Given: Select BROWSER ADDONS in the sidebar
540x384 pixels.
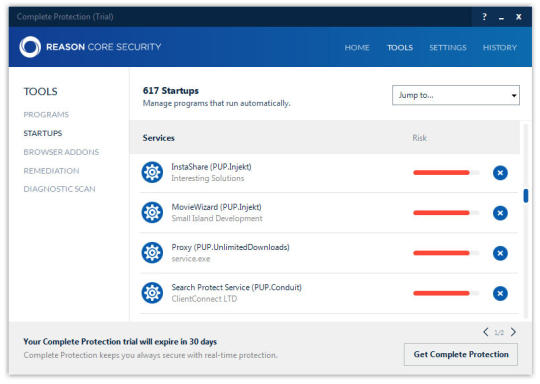Looking at the screenshot, I should [x=61, y=152].
